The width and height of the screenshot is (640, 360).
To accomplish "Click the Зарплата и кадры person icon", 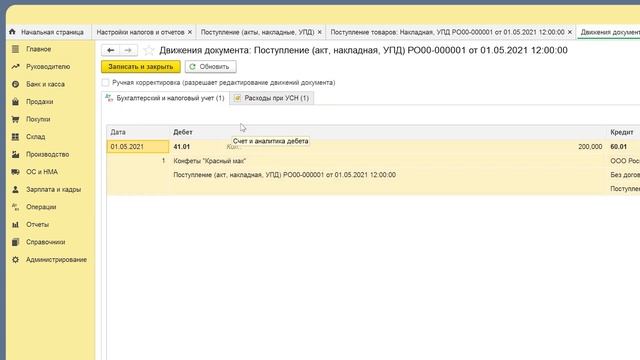I will click(16, 189).
